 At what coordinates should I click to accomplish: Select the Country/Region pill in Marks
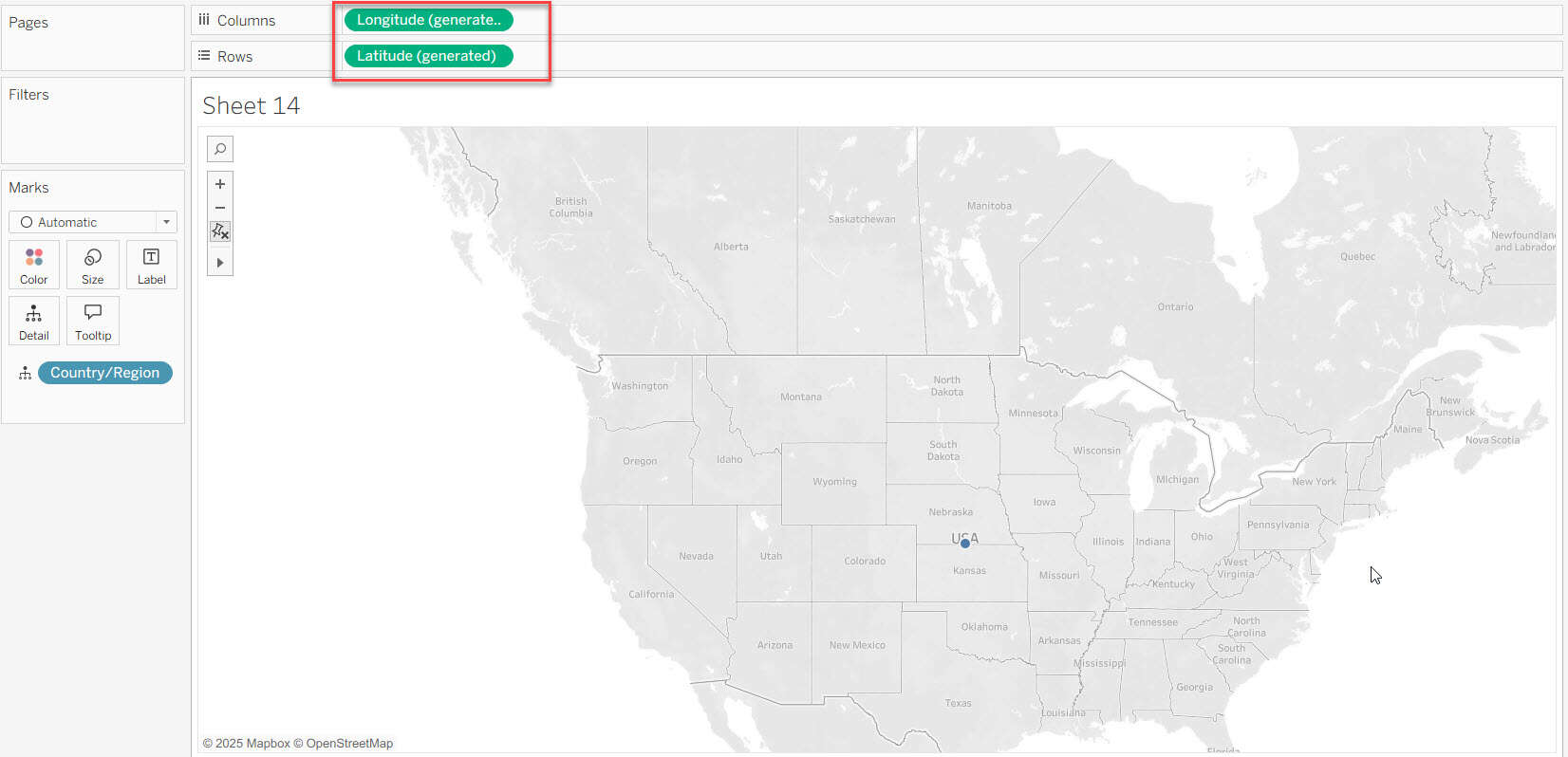tap(105, 373)
